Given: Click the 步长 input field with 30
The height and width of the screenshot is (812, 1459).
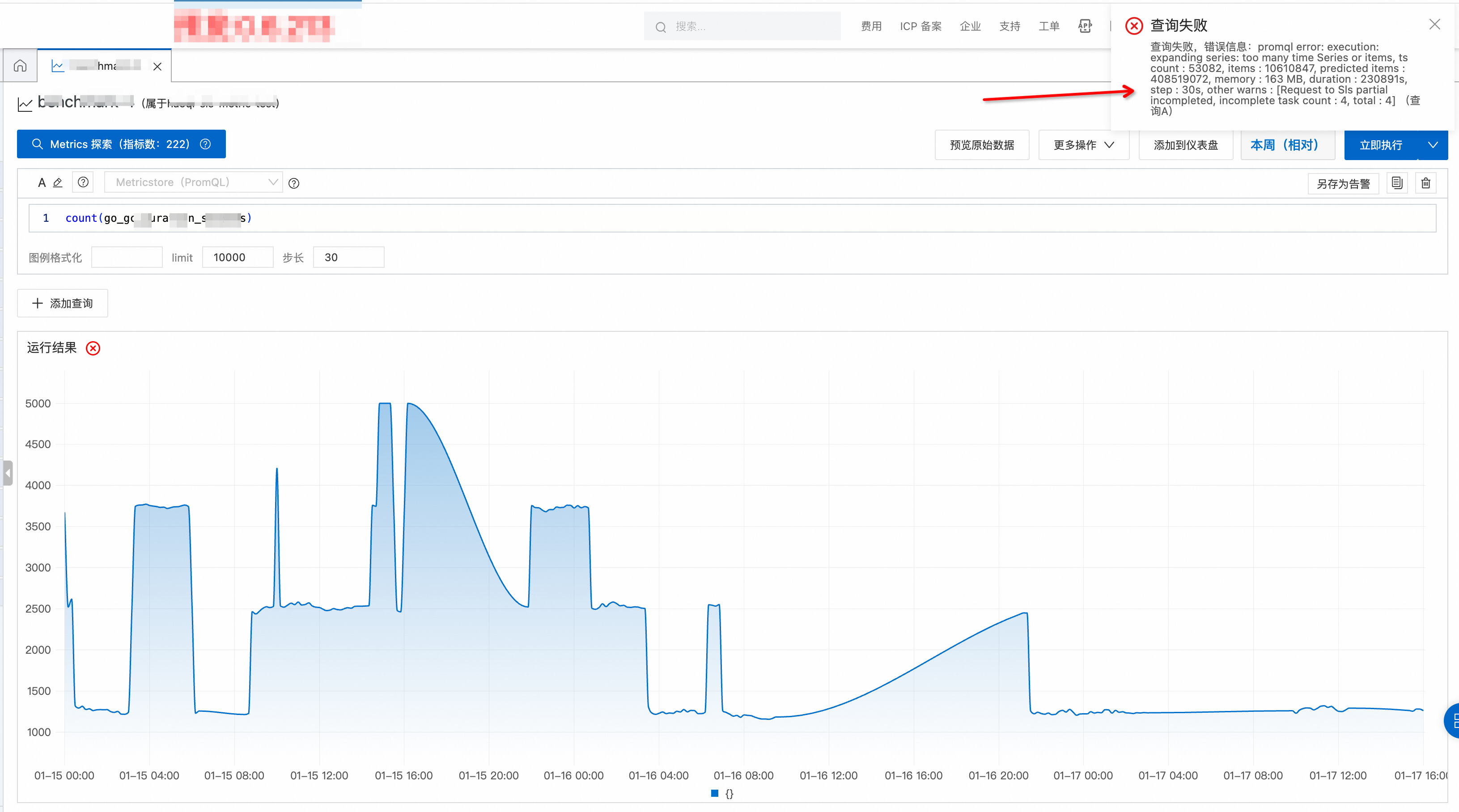Looking at the screenshot, I should pyautogui.click(x=348, y=257).
